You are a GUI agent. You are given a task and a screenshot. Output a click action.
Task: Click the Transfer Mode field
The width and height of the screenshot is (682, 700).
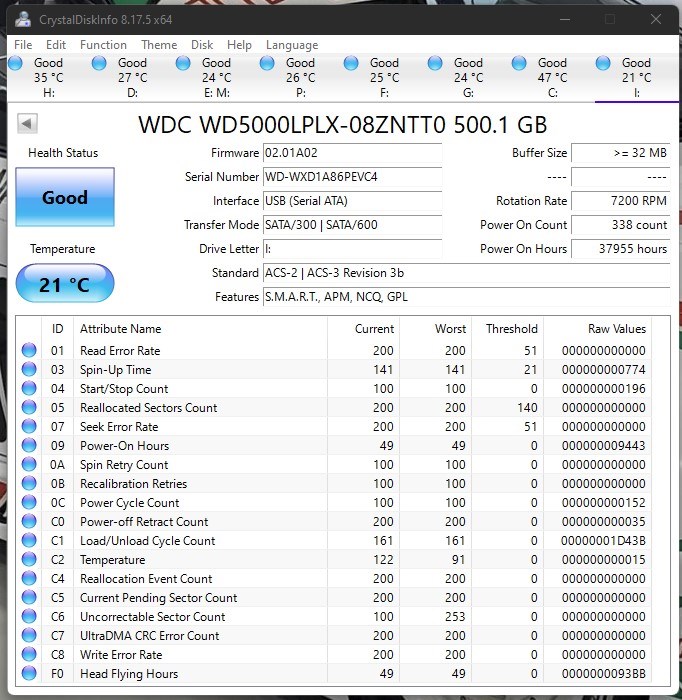point(353,225)
